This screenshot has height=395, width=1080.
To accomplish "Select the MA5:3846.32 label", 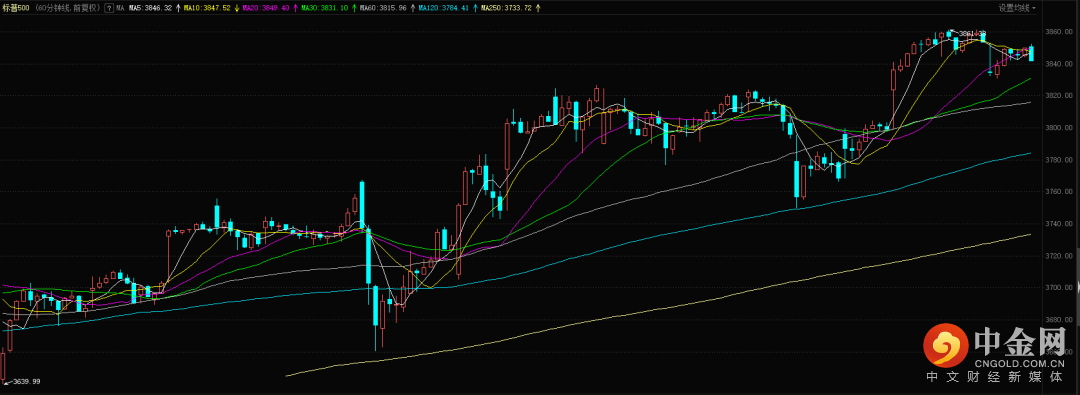I will (150, 8).
